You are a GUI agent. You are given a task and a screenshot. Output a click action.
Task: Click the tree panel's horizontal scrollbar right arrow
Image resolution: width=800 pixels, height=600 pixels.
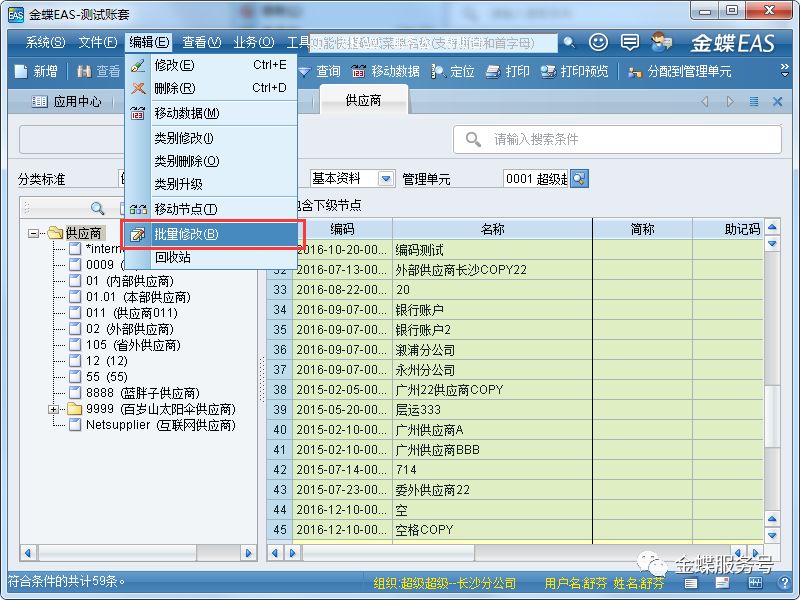click(248, 553)
